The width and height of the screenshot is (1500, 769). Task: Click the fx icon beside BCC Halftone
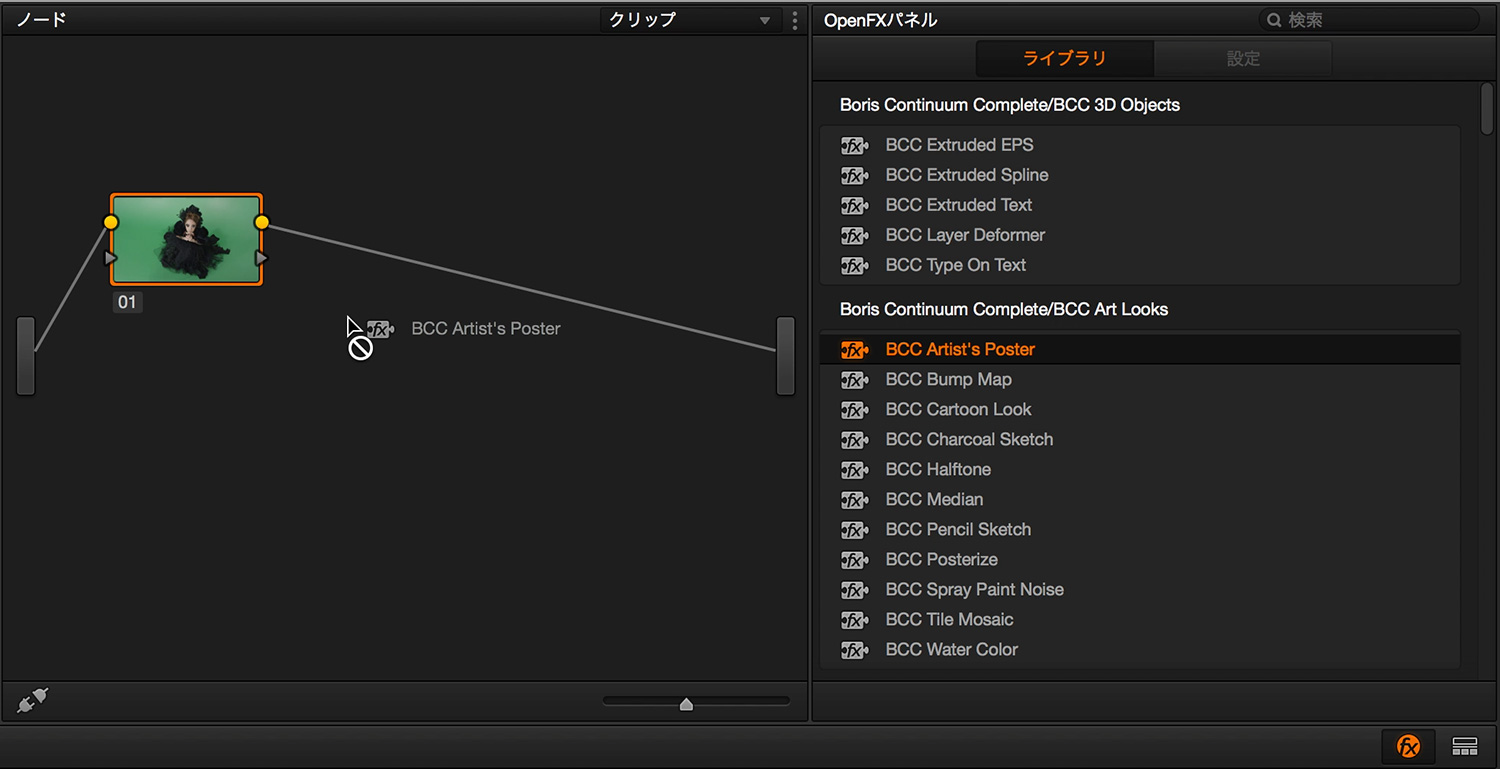pos(854,470)
